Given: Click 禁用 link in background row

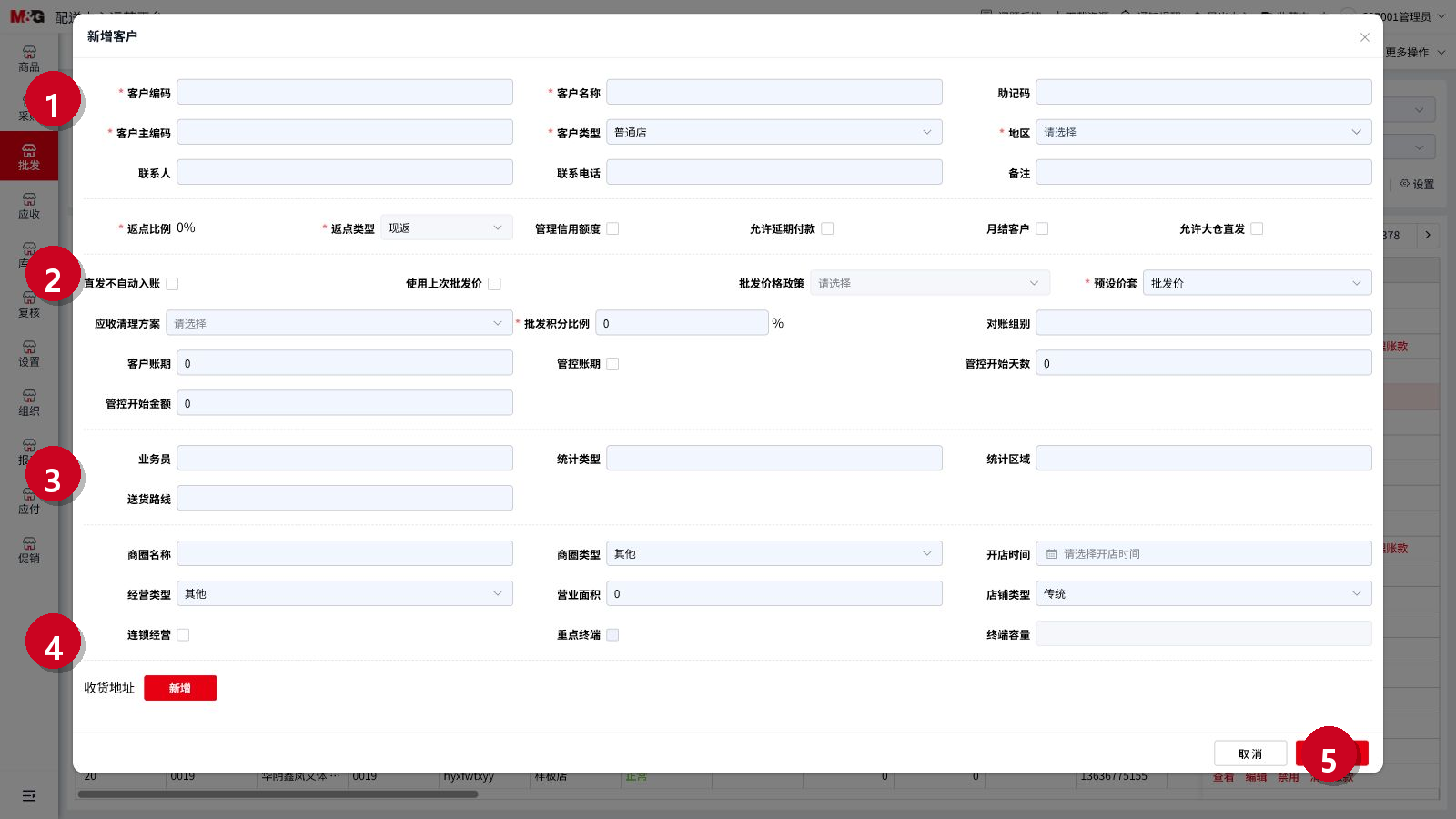Looking at the screenshot, I should pyautogui.click(x=1288, y=777).
